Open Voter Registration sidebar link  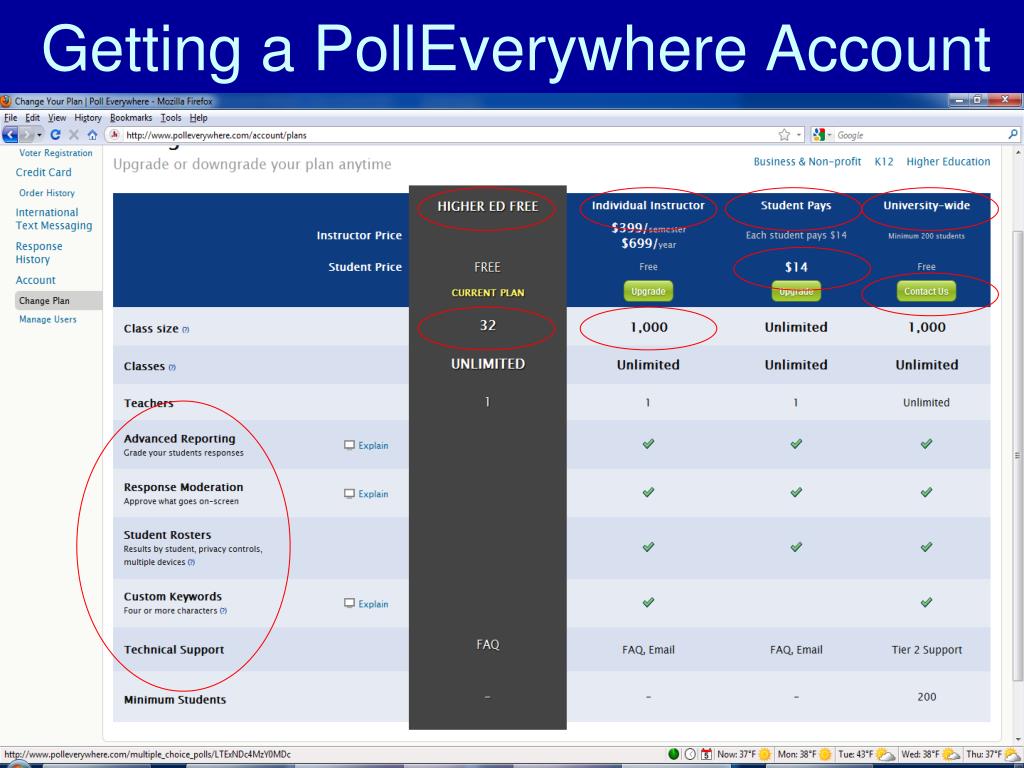point(56,153)
